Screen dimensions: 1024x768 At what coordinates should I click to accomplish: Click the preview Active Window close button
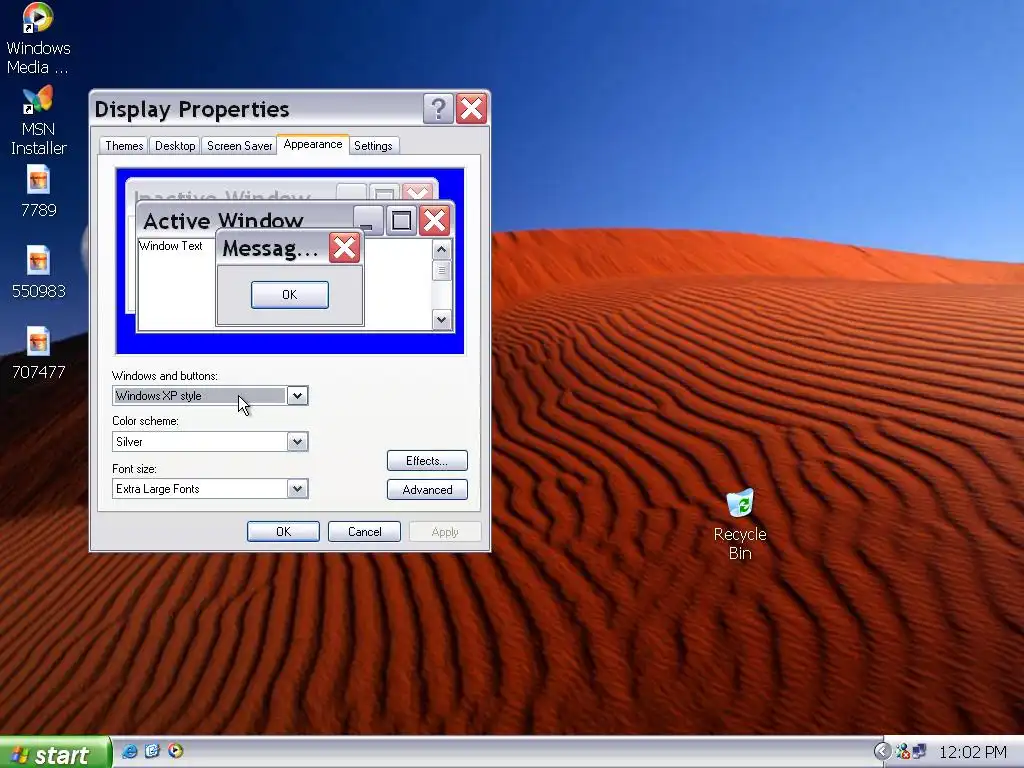click(434, 221)
